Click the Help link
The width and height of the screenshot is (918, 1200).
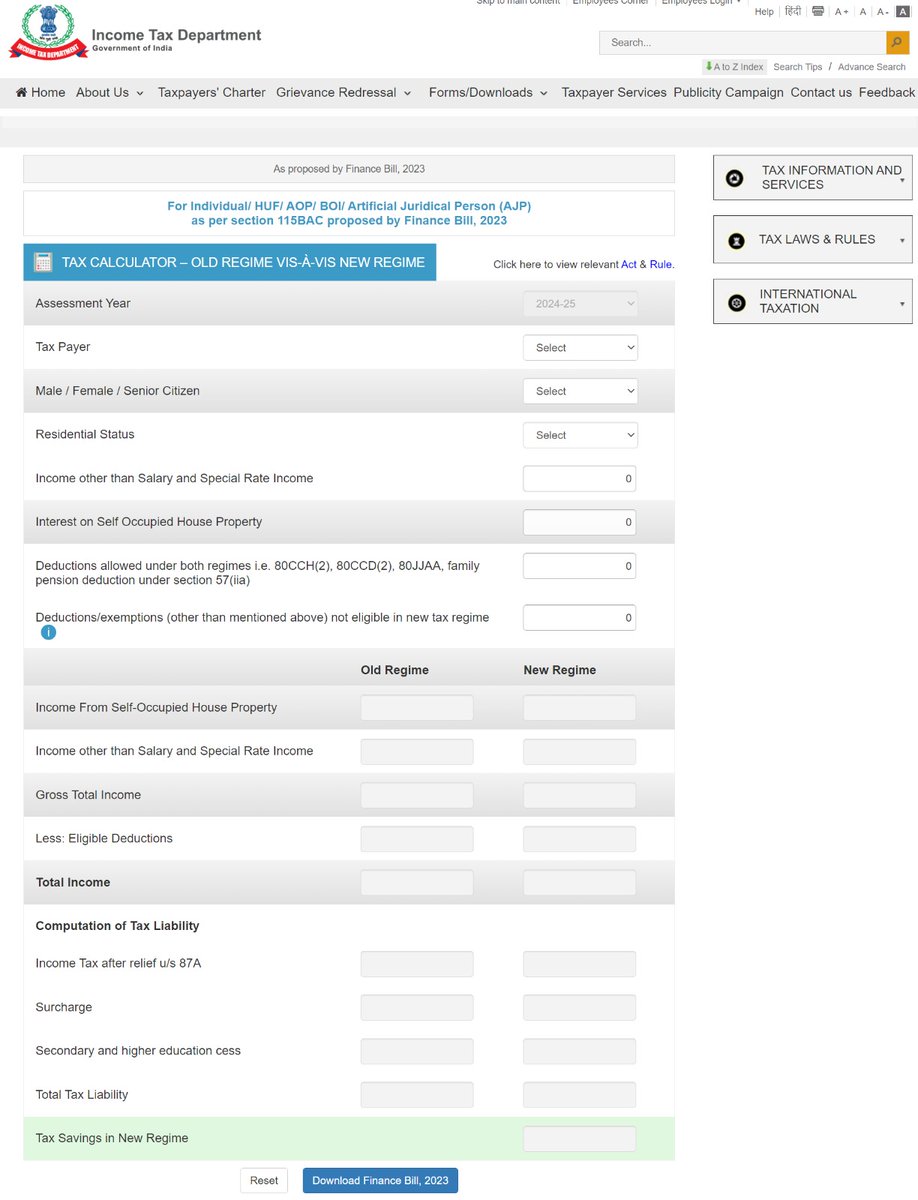(x=764, y=12)
